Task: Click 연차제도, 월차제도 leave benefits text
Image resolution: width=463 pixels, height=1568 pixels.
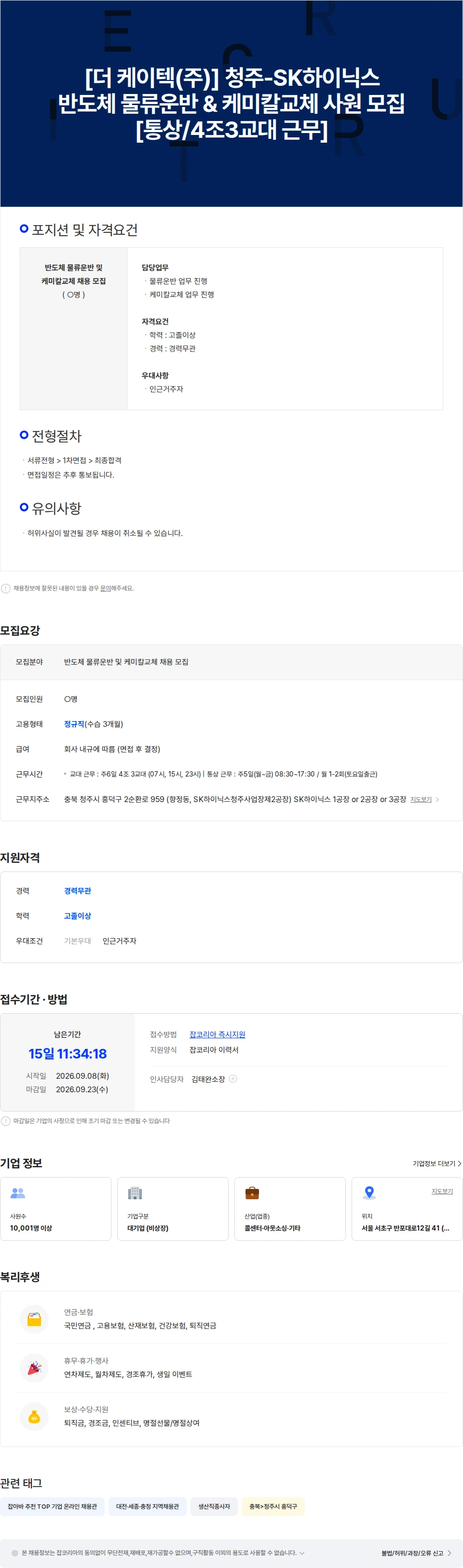Action: [128, 1374]
